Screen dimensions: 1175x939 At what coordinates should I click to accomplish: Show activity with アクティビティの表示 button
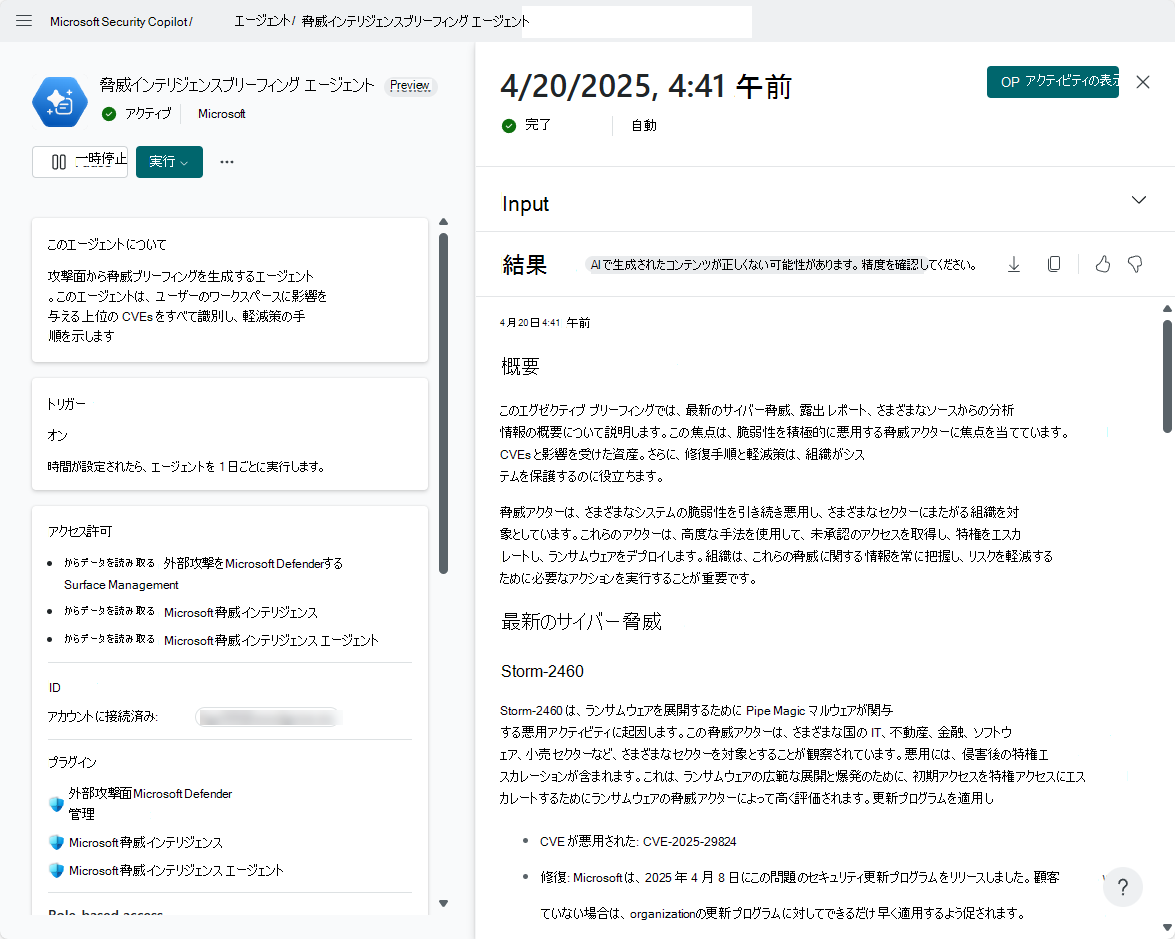coord(1053,82)
